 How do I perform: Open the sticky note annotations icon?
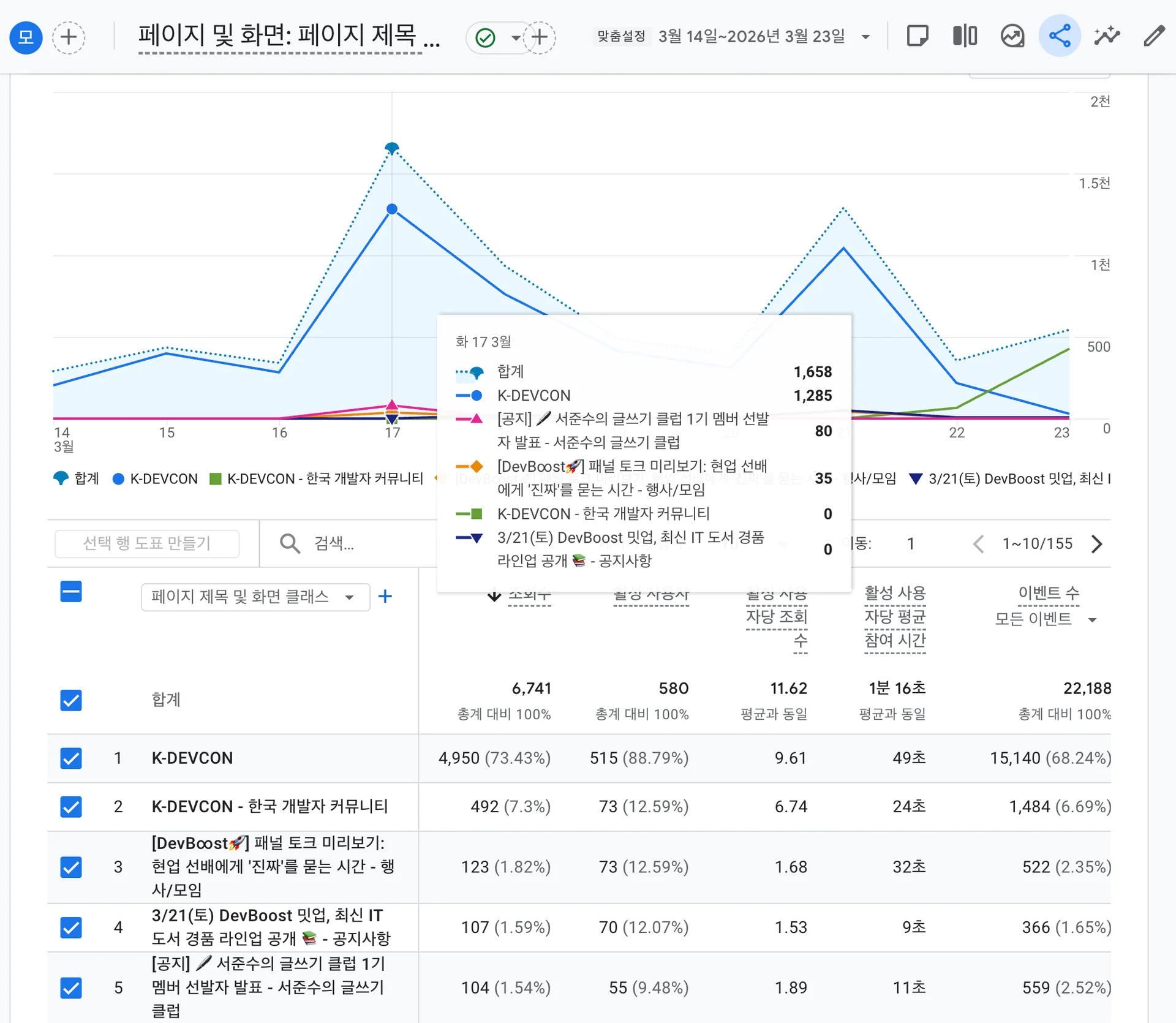point(917,36)
